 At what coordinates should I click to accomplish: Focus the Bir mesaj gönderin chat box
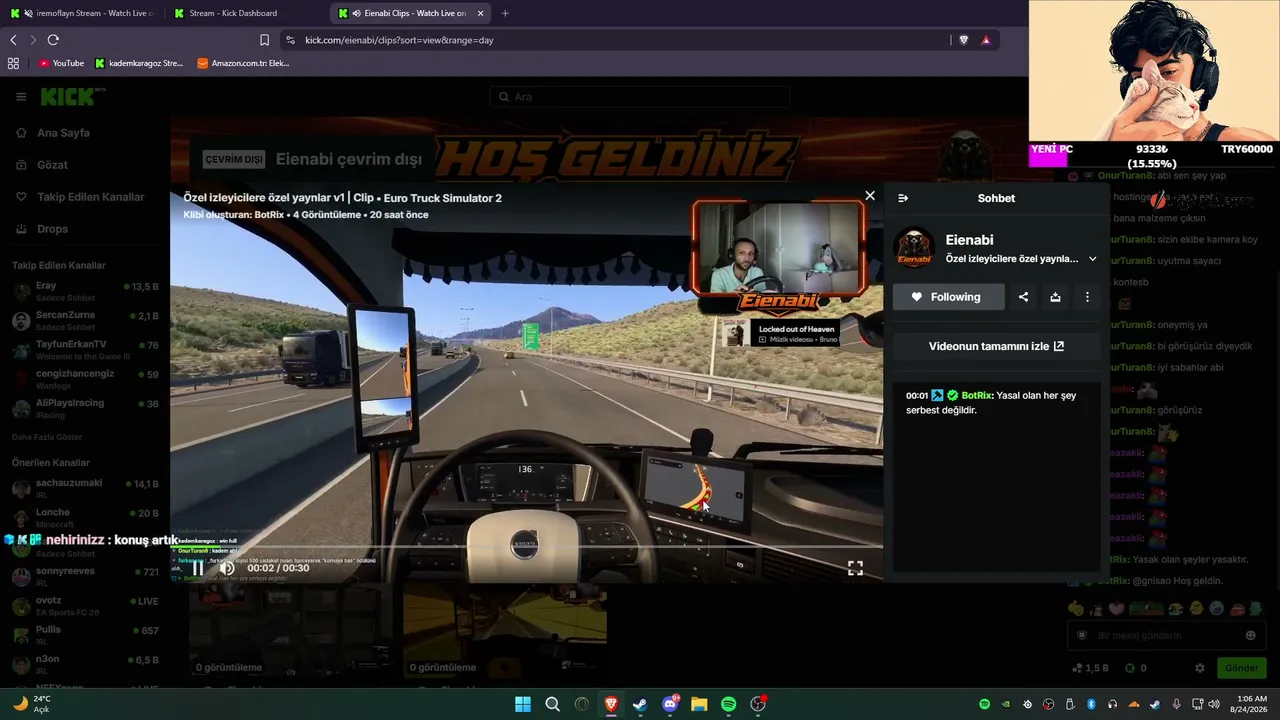click(x=1166, y=635)
